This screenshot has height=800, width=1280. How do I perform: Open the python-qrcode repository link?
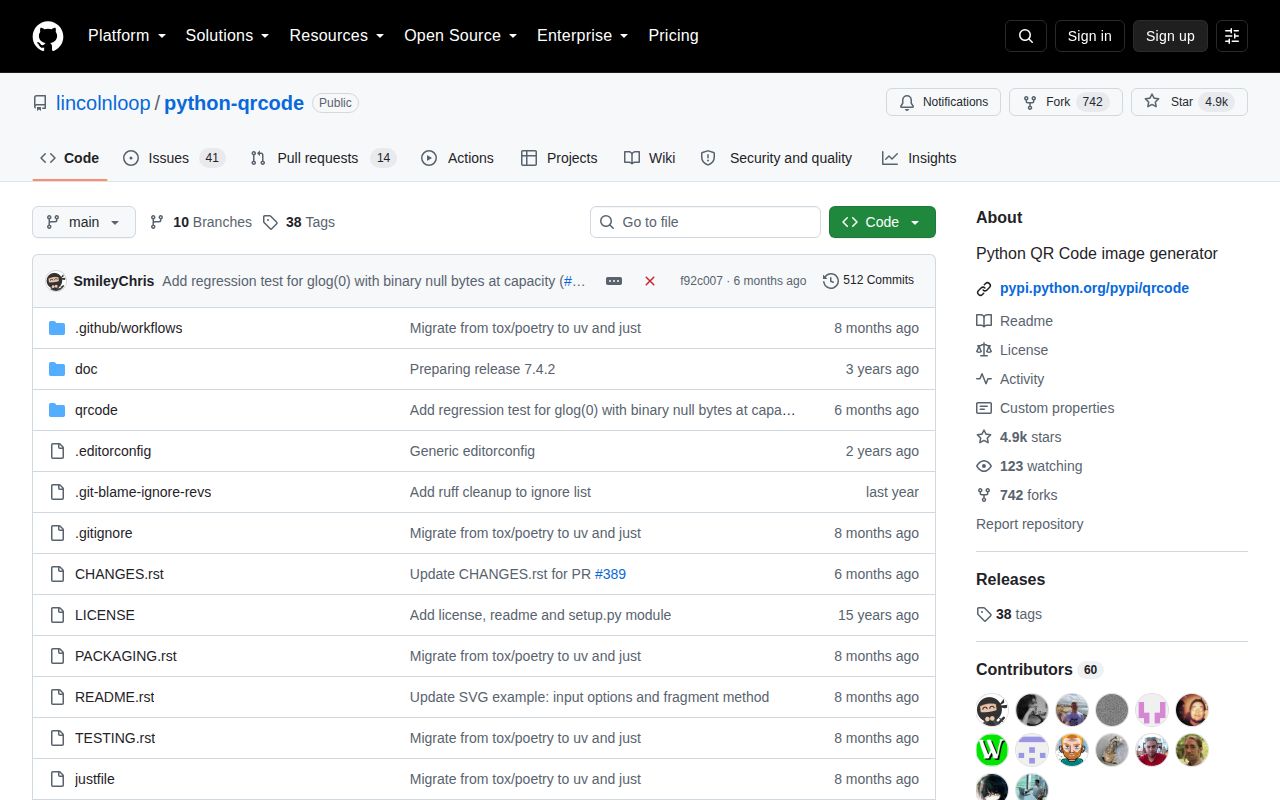coord(234,103)
